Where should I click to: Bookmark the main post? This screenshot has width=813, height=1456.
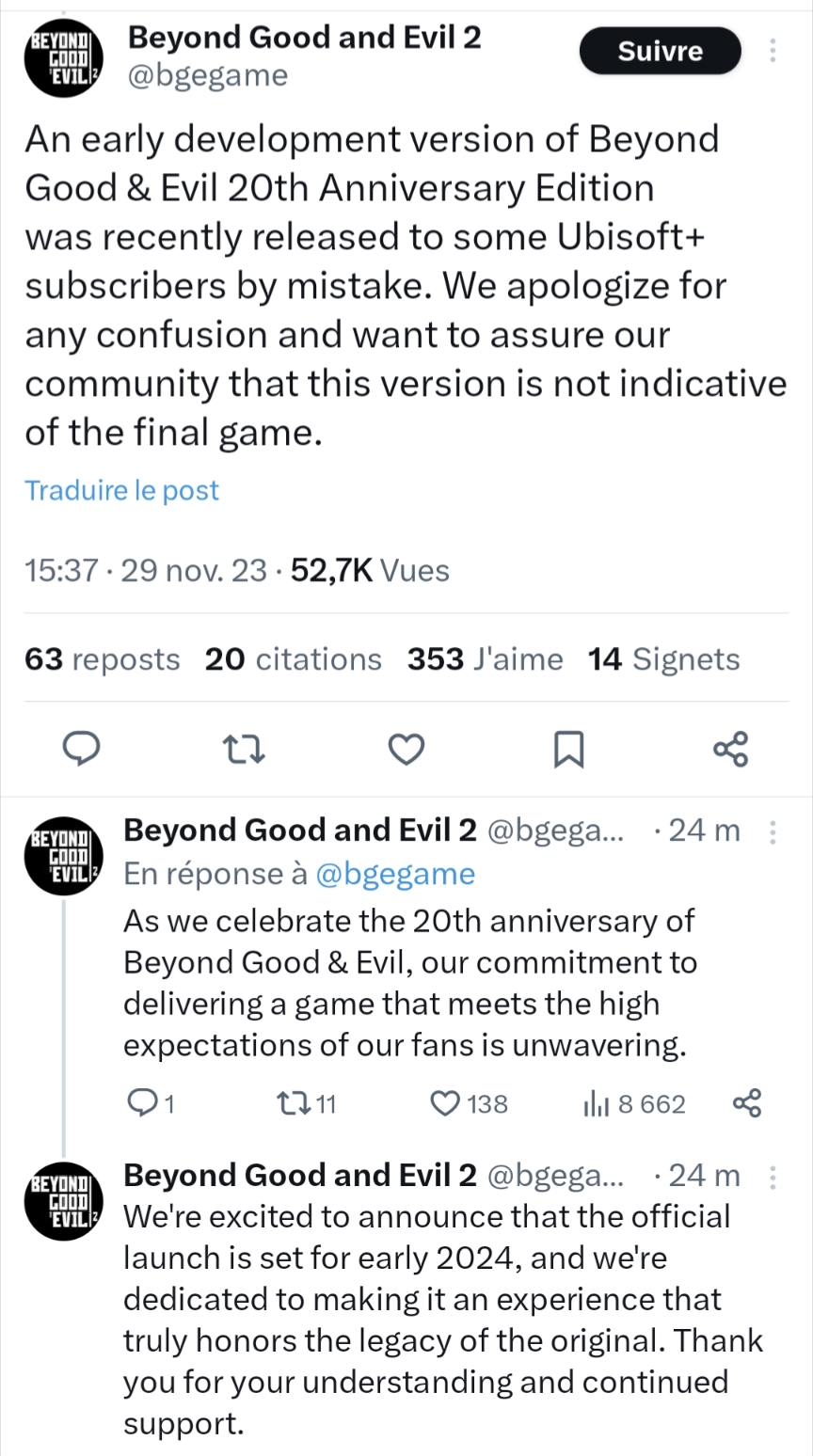568,749
